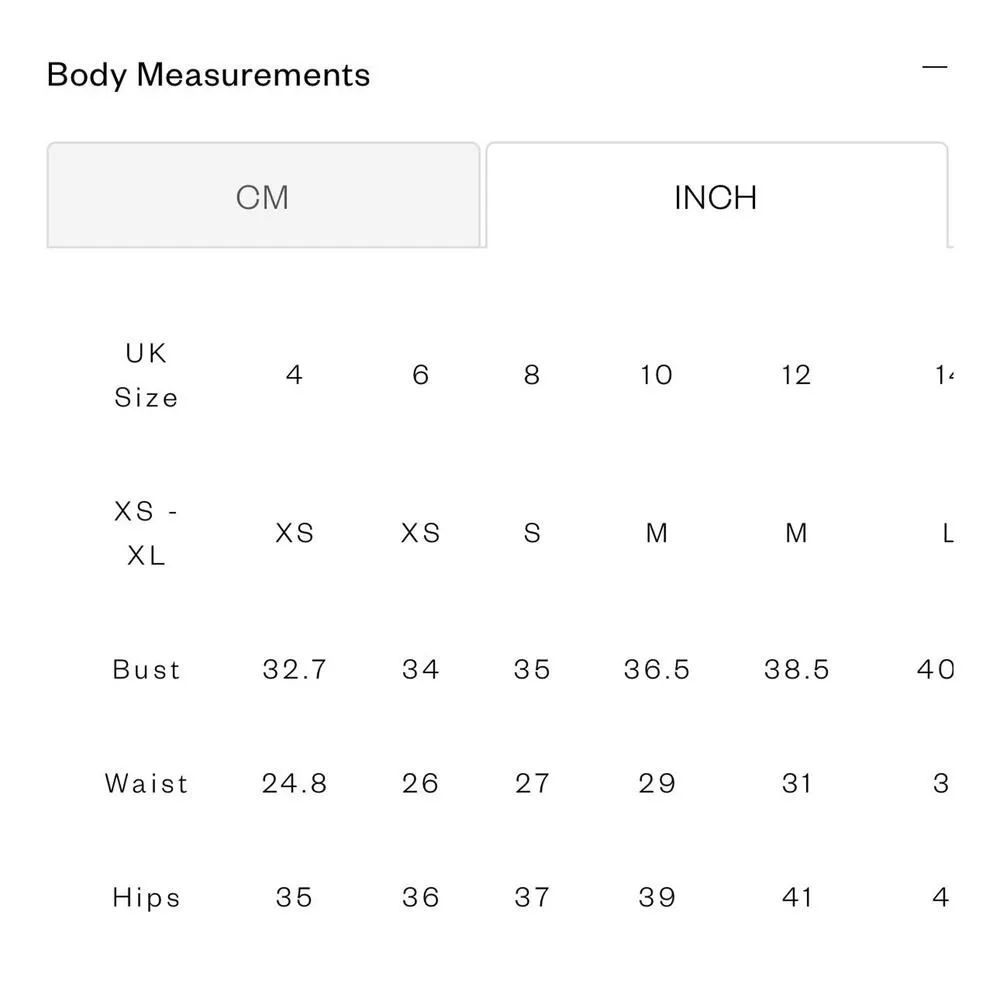Viewport: 1000px width, 1000px height.
Task: Click the Body Measurements heading
Action: pos(208,75)
